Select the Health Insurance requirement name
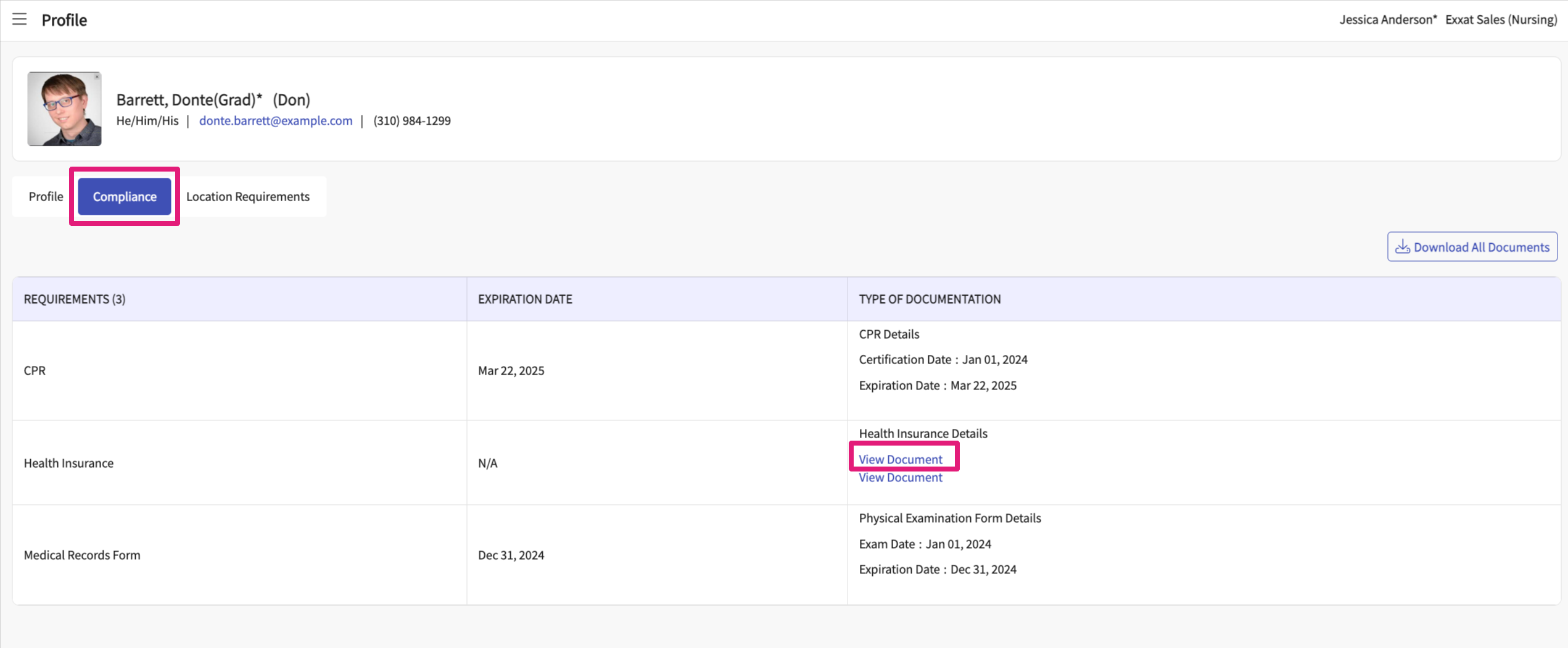The image size is (1568, 648). click(68, 463)
